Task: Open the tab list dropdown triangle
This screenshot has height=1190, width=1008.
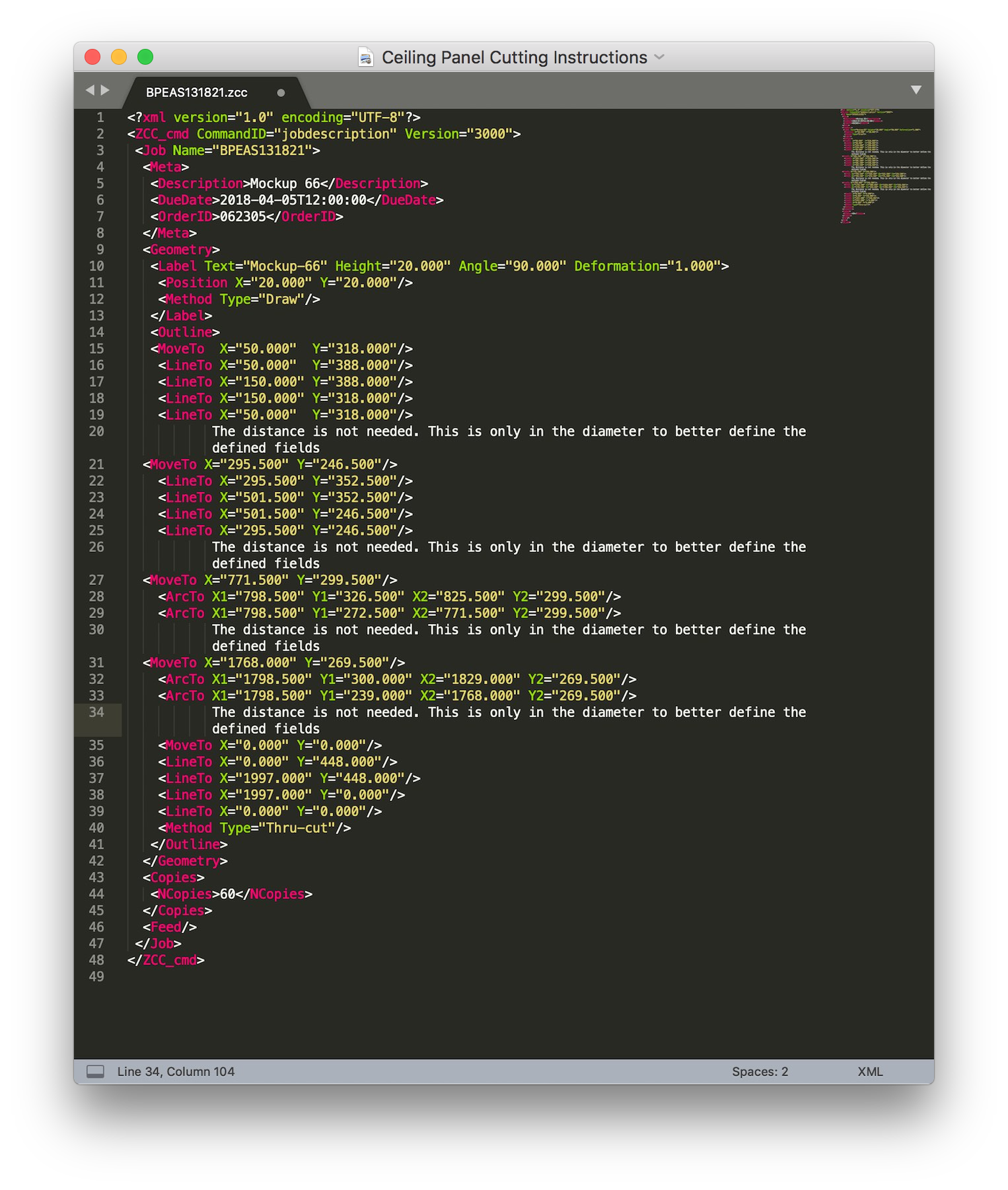Action: 916,90
